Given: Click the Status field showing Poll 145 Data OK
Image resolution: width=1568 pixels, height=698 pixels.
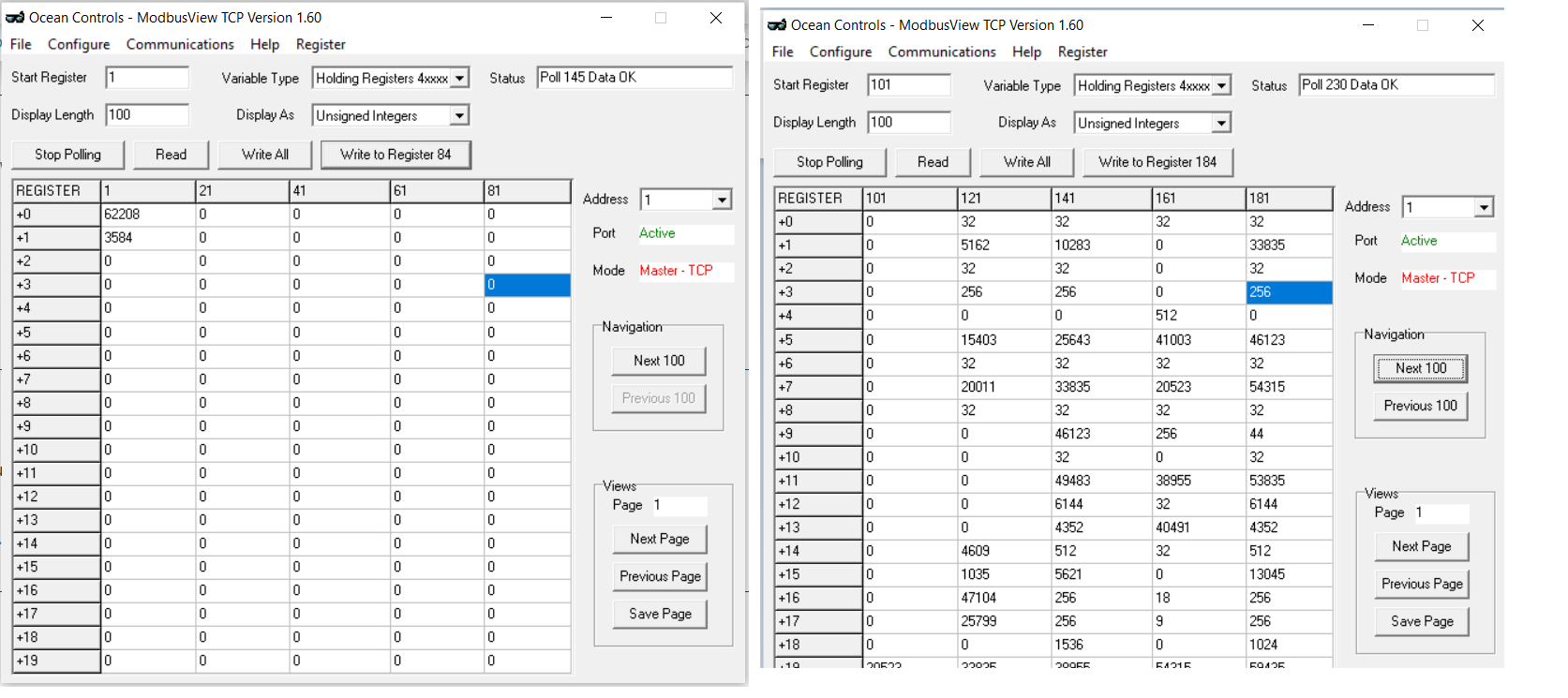Looking at the screenshot, I should [635, 78].
